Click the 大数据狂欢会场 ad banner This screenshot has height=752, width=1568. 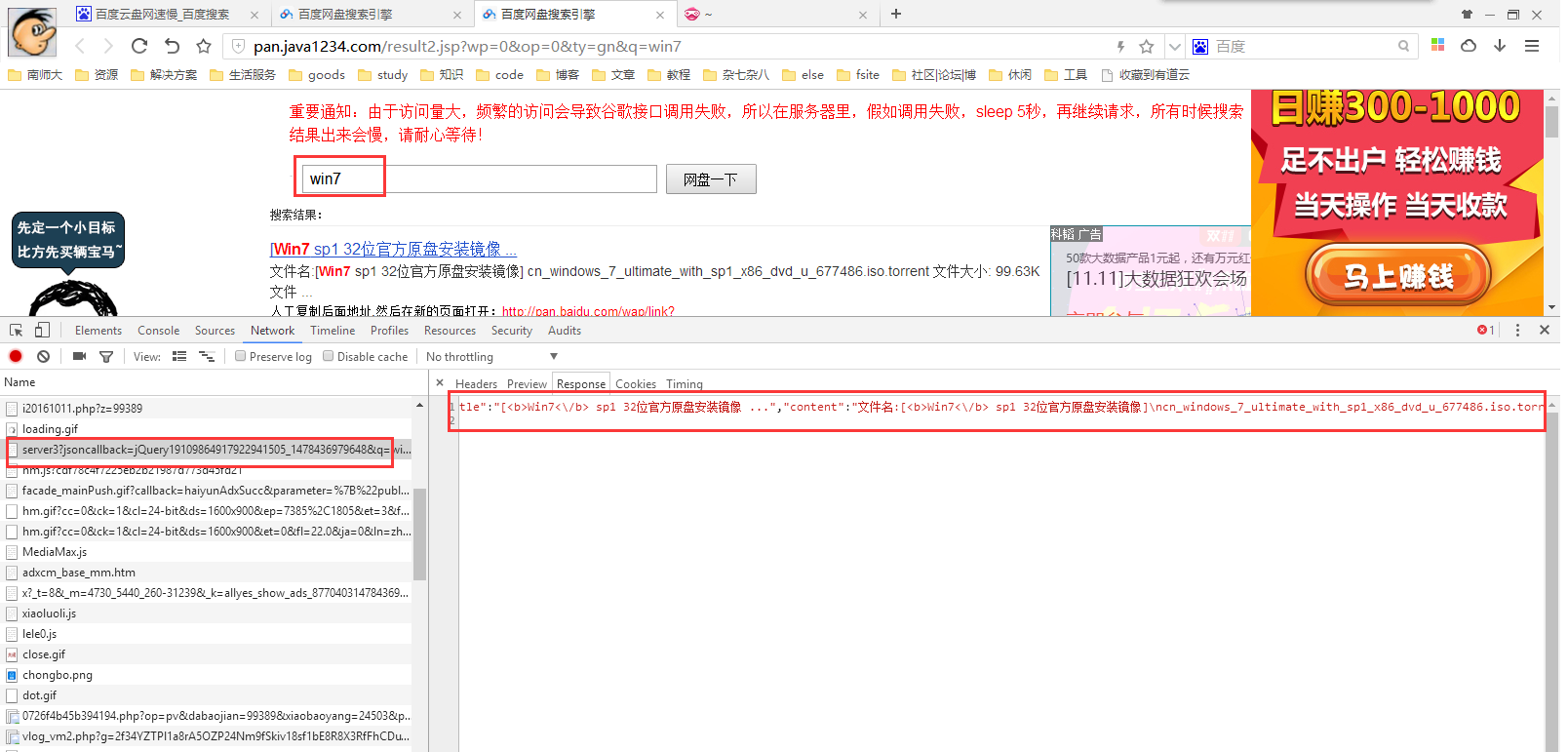(1156, 279)
